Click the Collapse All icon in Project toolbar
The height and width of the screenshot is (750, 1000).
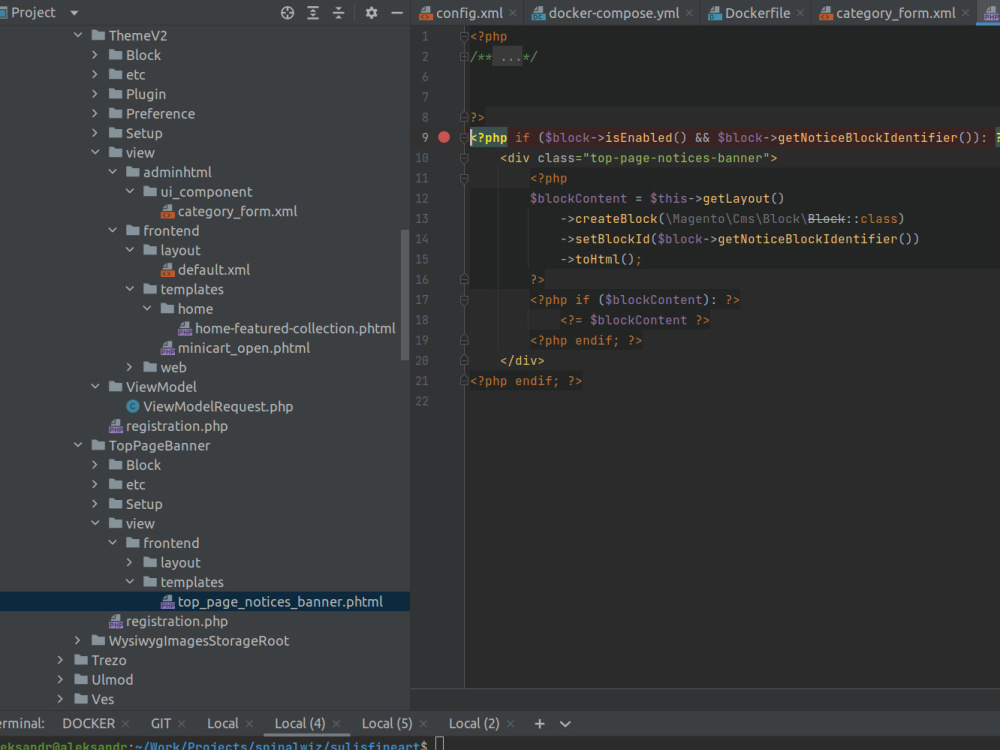pyautogui.click(x=339, y=13)
